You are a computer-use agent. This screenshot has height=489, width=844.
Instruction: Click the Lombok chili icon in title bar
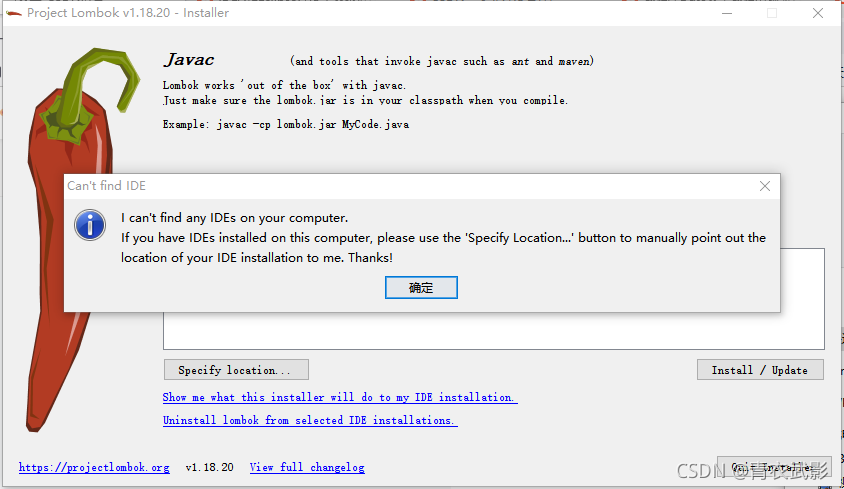pos(13,13)
